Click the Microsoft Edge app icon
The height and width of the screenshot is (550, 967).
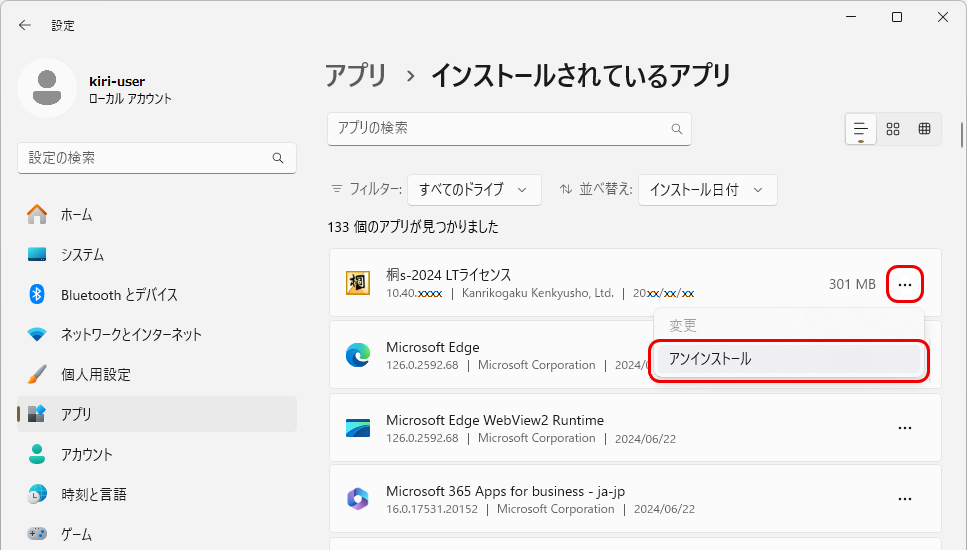pos(358,355)
